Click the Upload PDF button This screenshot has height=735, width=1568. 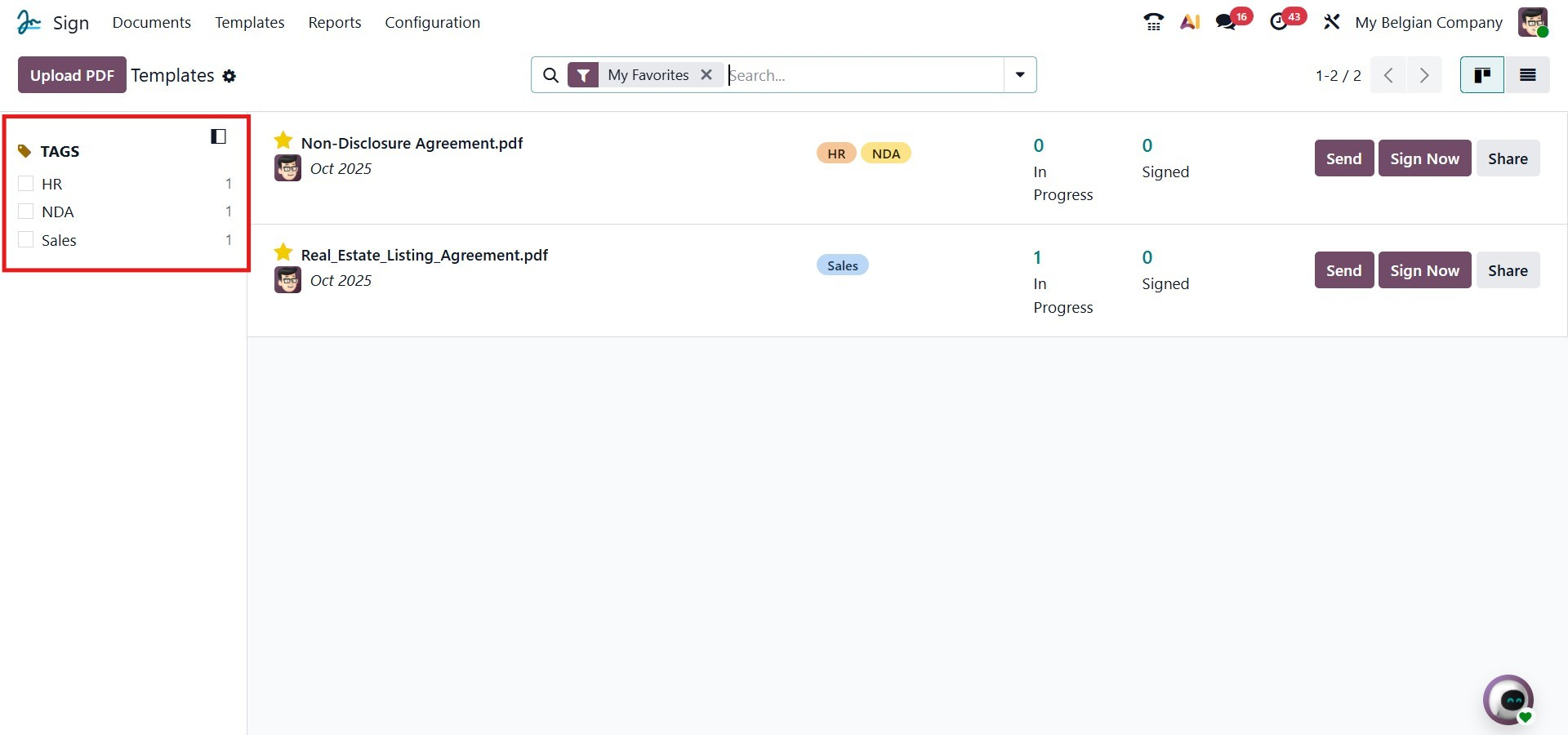click(72, 75)
